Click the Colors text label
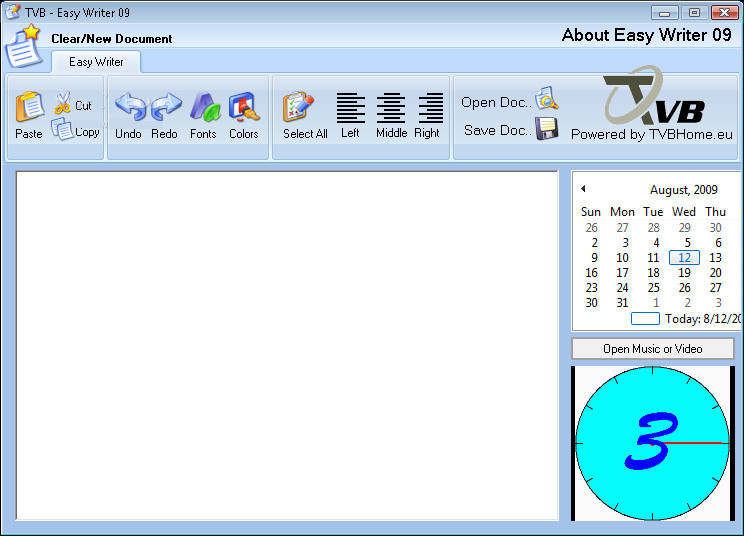The image size is (744, 536). pos(243,134)
